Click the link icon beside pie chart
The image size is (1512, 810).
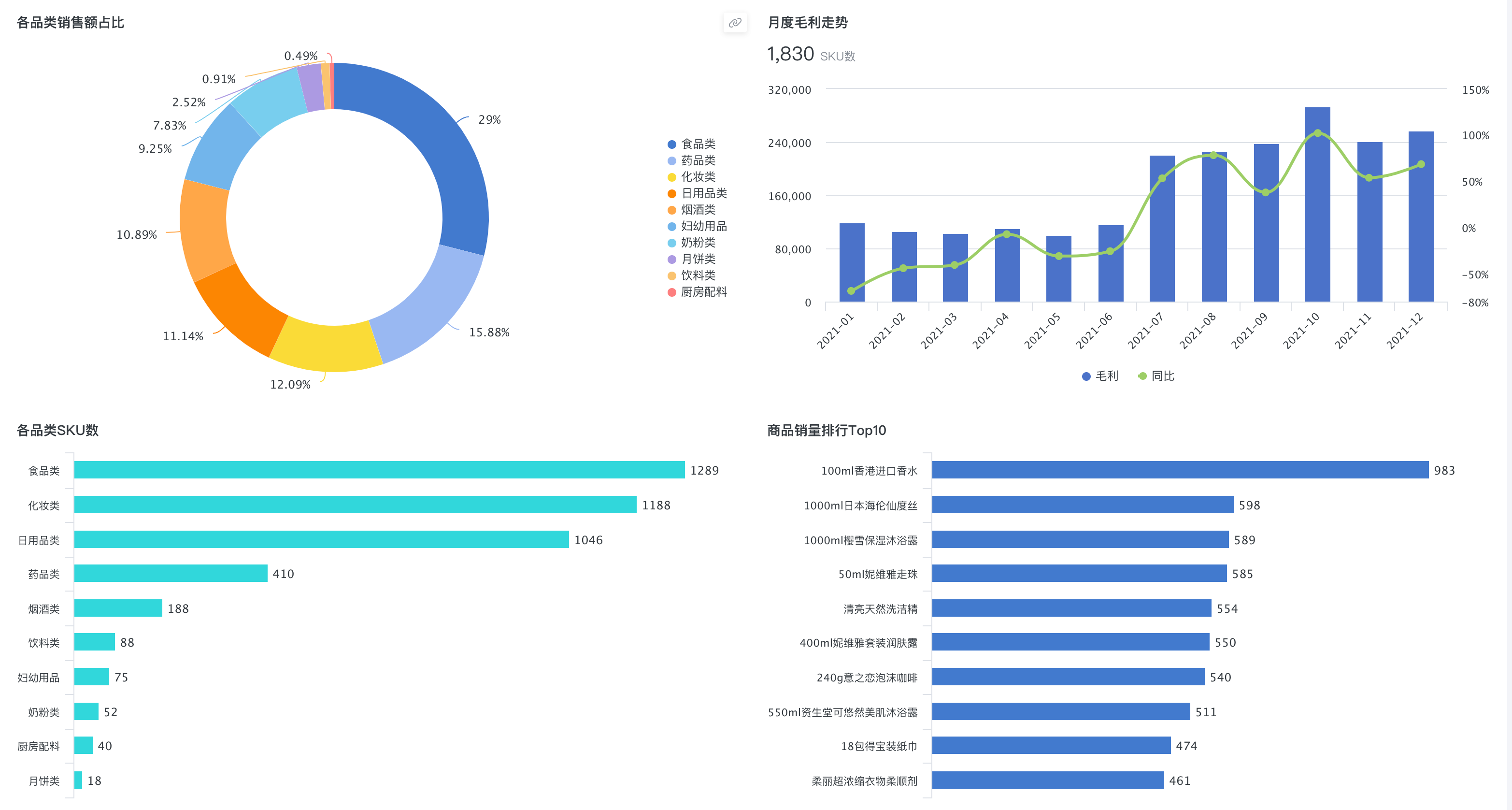(x=734, y=23)
